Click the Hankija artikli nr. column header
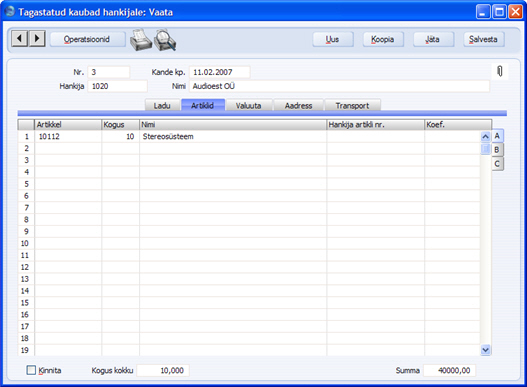Image resolution: width=527 pixels, height=387 pixels. (375, 125)
